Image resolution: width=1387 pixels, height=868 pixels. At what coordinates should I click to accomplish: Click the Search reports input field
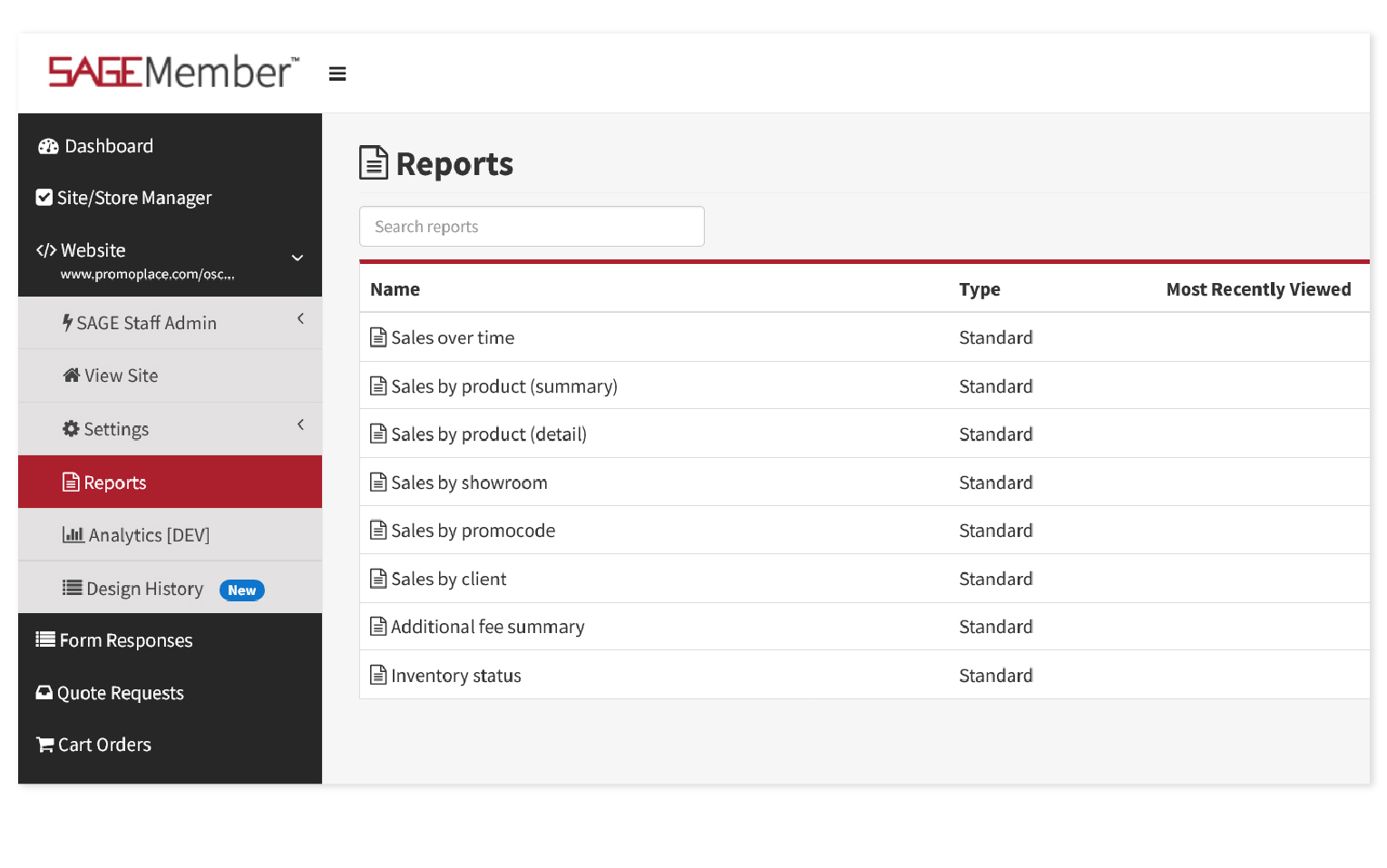click(x=532, y=227)
